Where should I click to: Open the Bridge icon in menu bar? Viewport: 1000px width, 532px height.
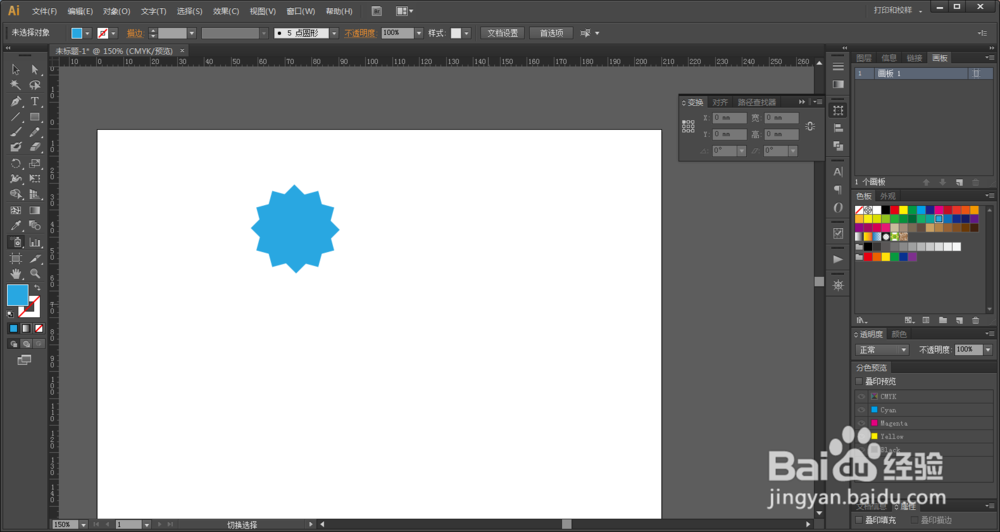point(377,11)
